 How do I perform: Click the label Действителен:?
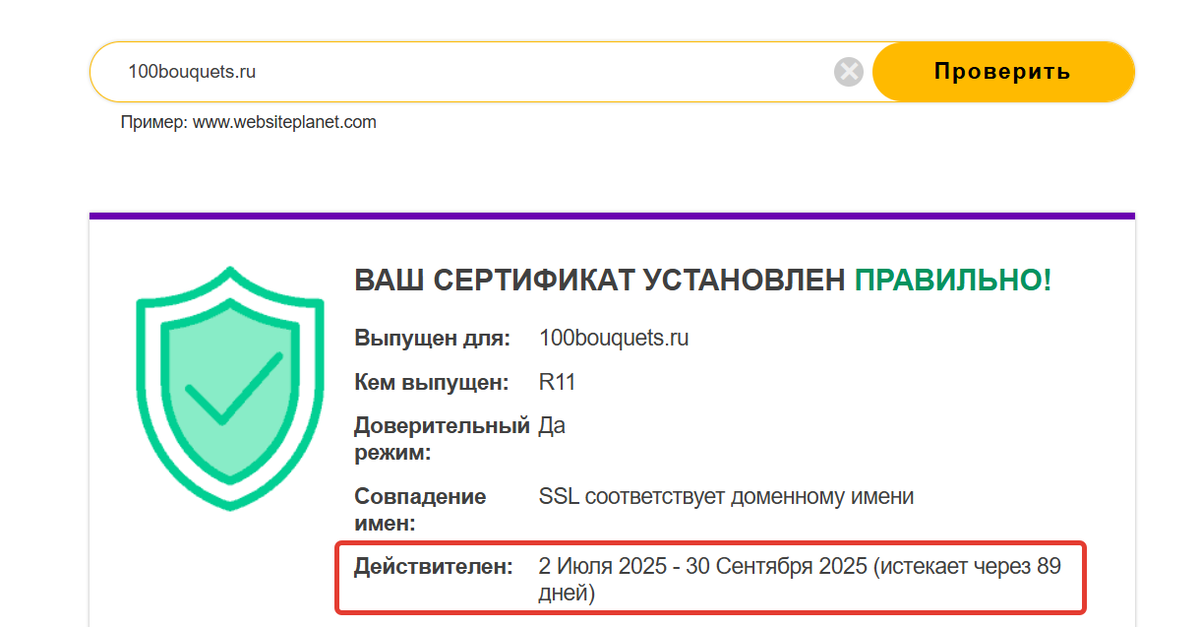point(434,568)
